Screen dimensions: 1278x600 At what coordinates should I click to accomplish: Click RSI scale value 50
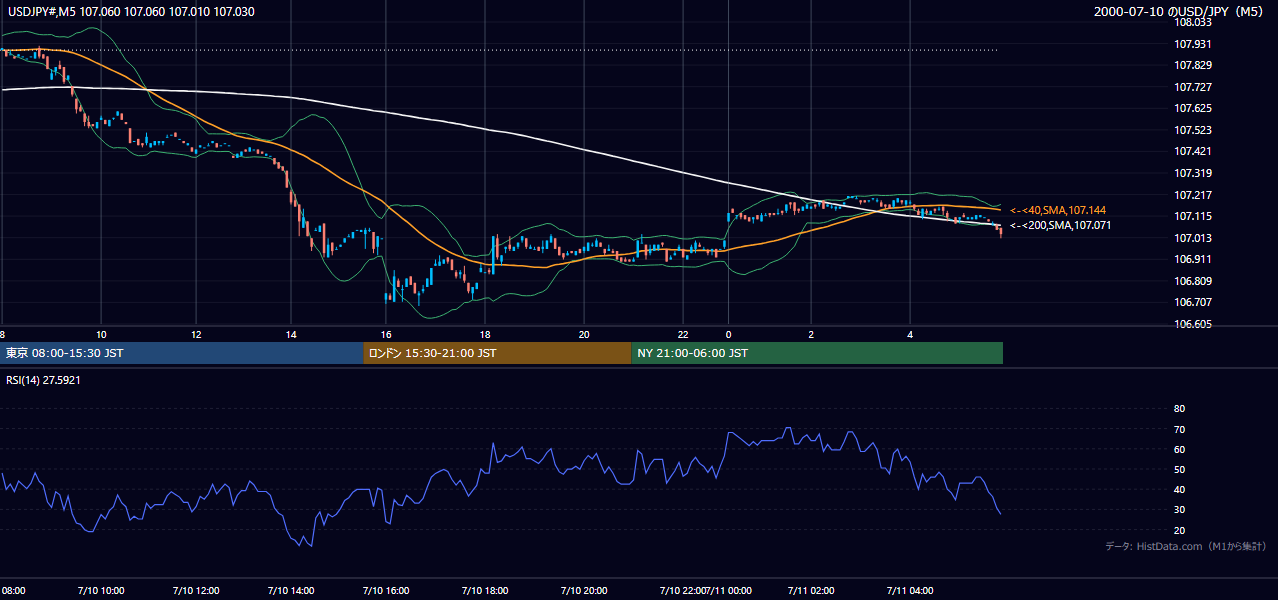tap(1179, 469)
